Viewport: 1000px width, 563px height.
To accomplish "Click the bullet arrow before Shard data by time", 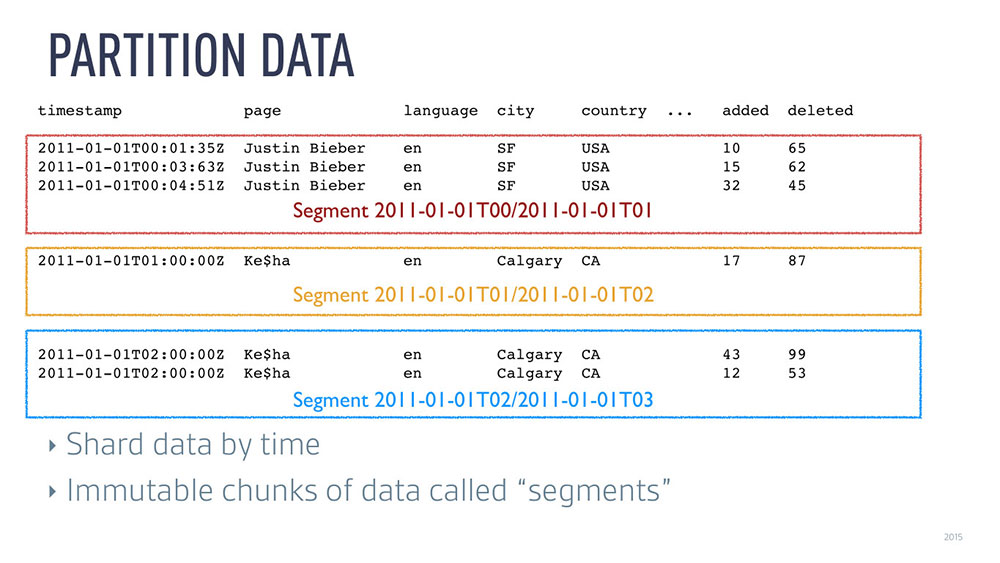I will (52, 445).
